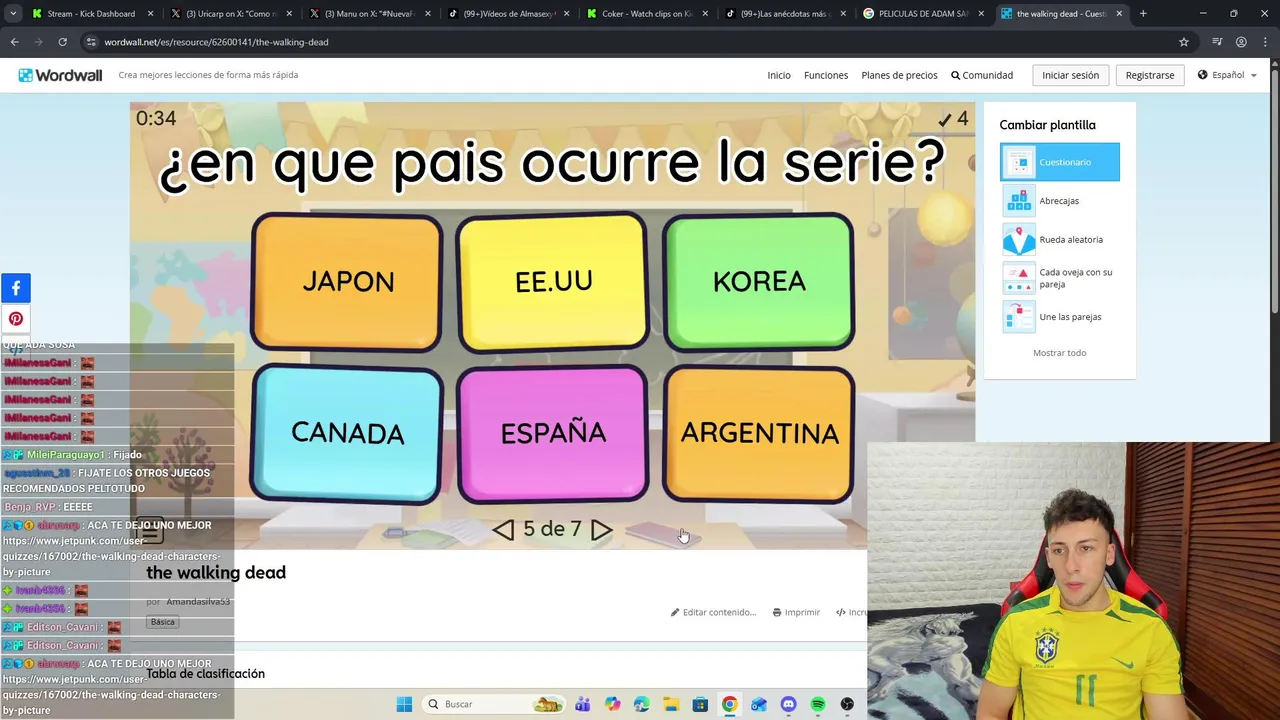The image size is (1280, 720).
Task: Open the tab search dropdown arrow
Action: point(12,14)
